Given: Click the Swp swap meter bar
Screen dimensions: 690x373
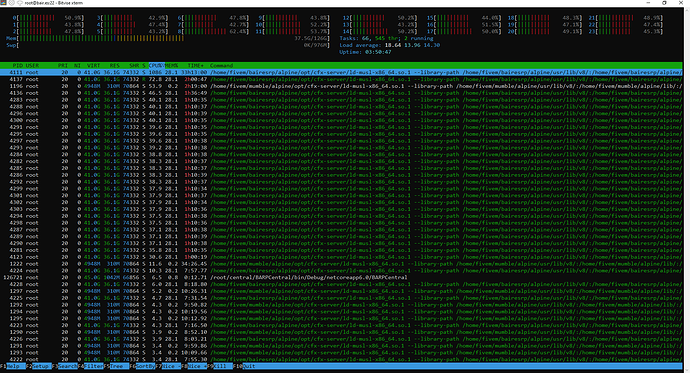Looking at the screenshot, I should [x=168, y=45].
